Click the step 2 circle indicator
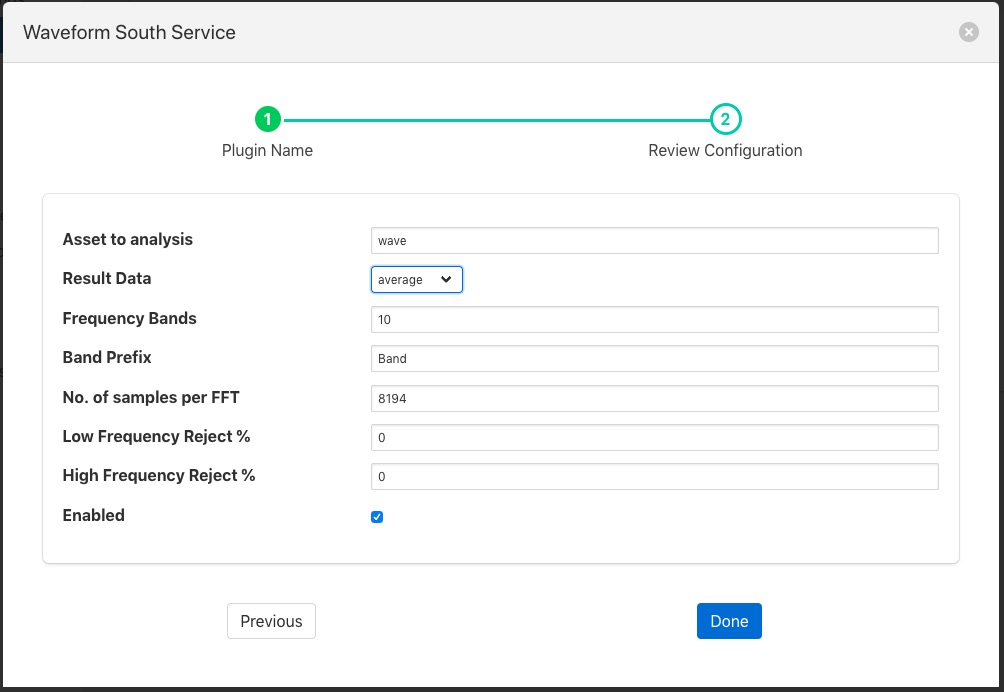Image resolution: width=1004 pixels, height=692 pixels. tap(725, 120)
